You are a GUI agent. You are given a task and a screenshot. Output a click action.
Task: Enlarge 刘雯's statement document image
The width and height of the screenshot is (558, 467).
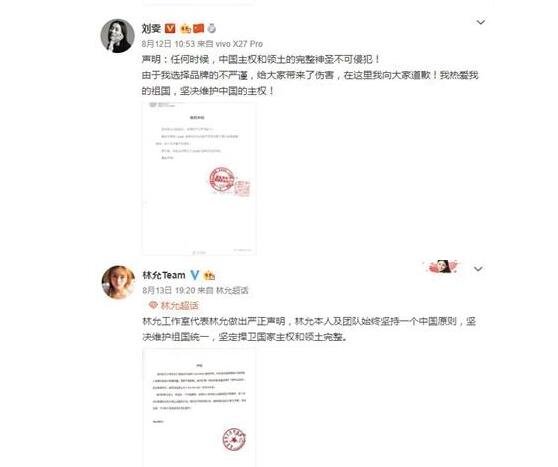tap(199, 178)
